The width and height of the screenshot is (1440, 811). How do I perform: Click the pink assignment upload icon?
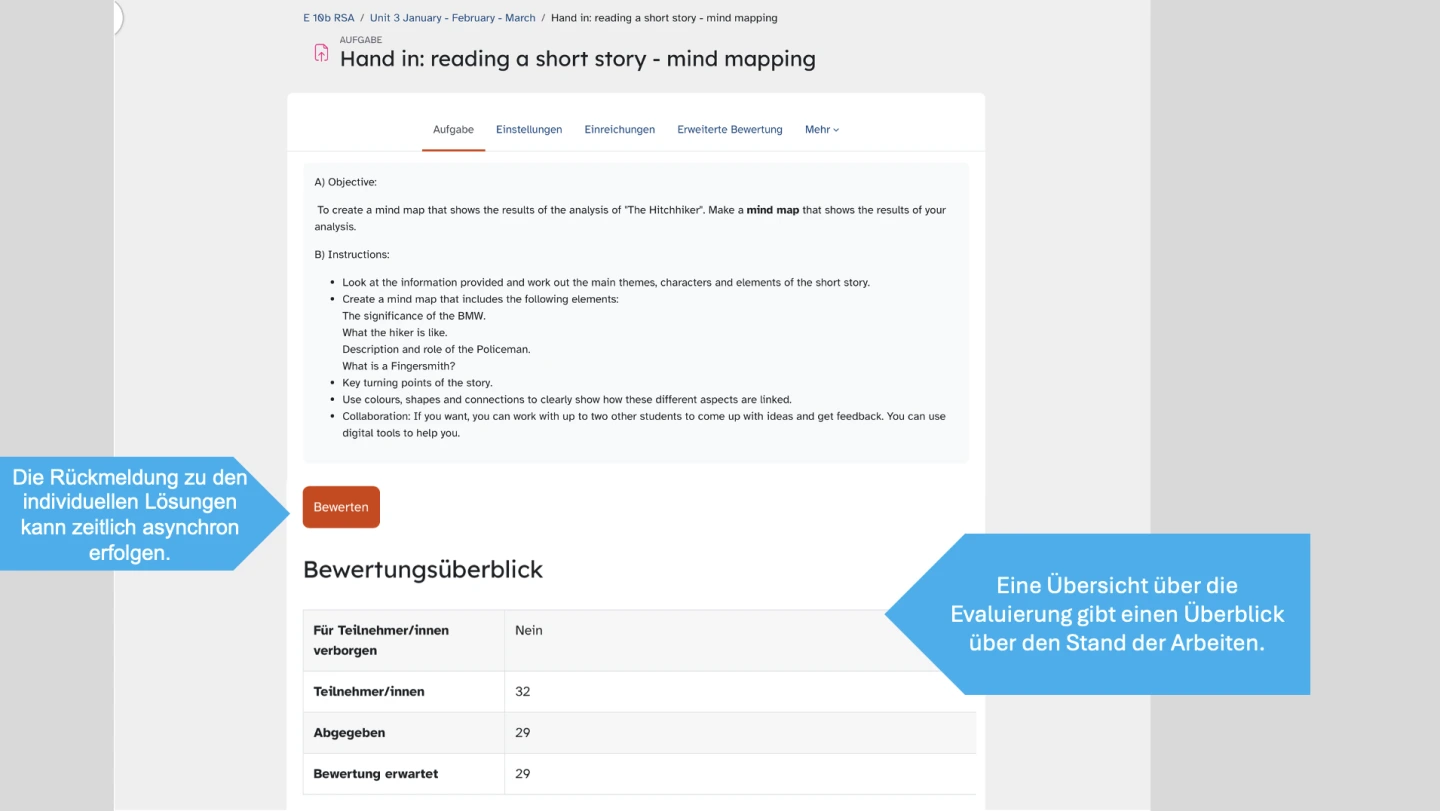pos(321,53)
